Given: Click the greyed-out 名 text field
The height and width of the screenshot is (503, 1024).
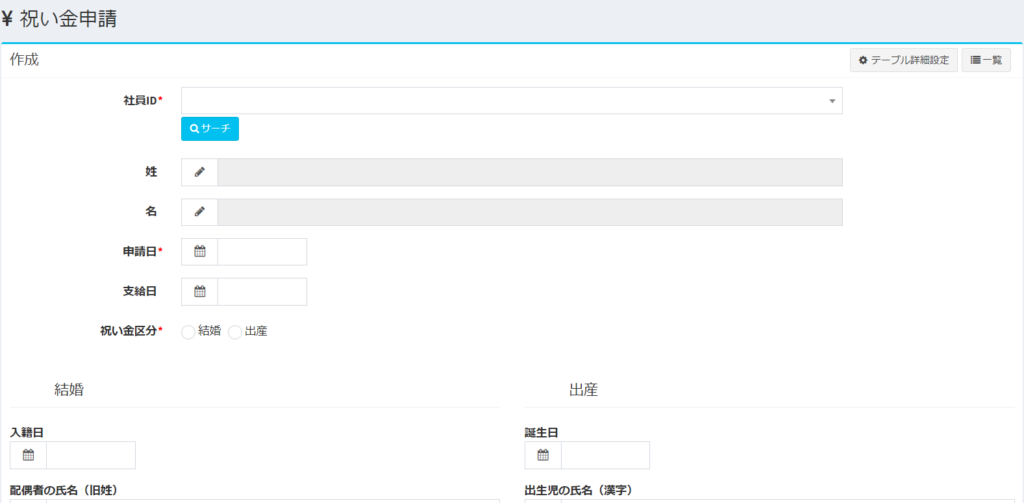Looking at the screenshot, I should pos(530,212).
